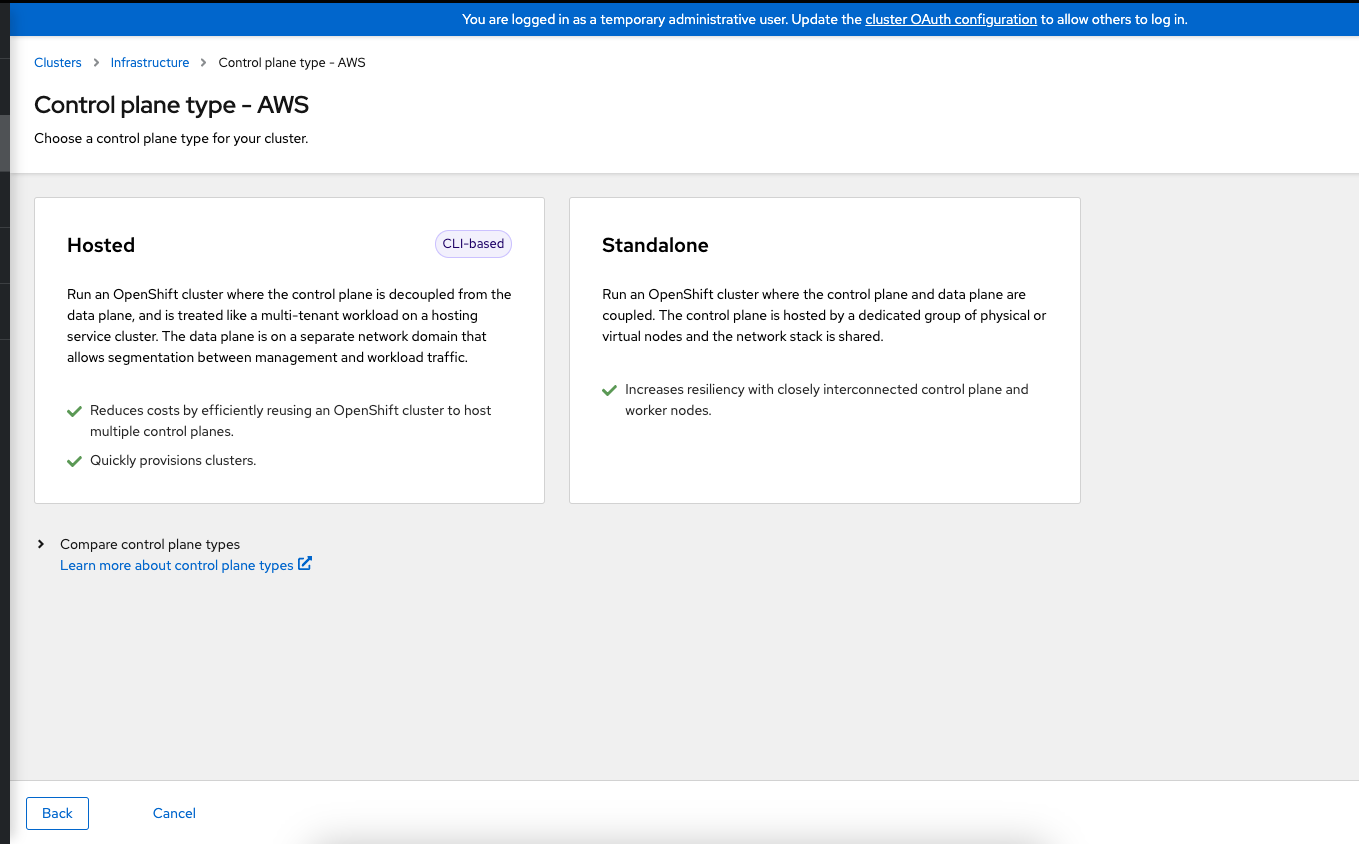The height and width of the screenshot is (844, 1359).
Task: Click the Standalone card description paragraph
Action: coord(825,315)
